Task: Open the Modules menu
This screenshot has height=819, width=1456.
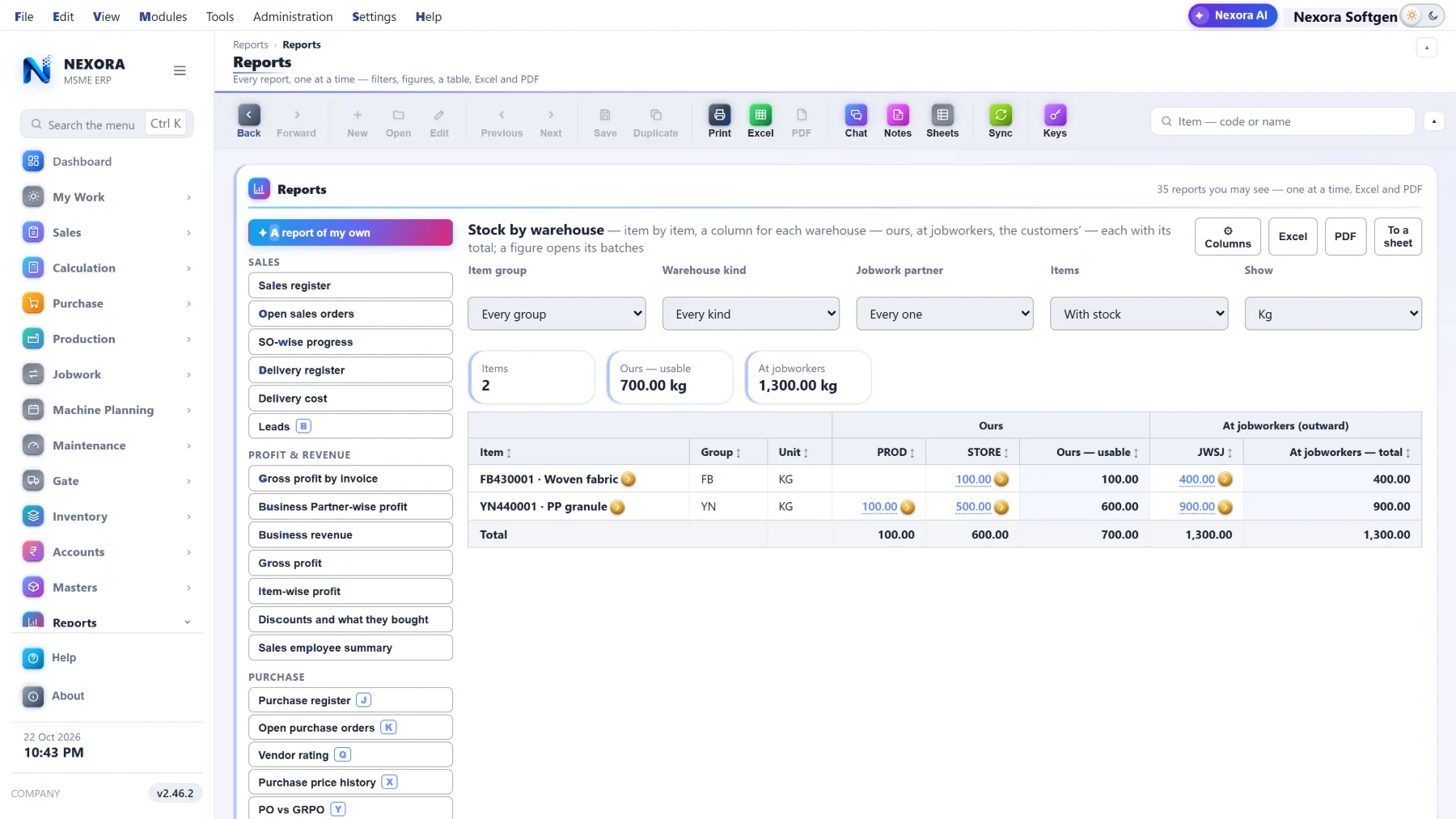Action: (163, 16)
